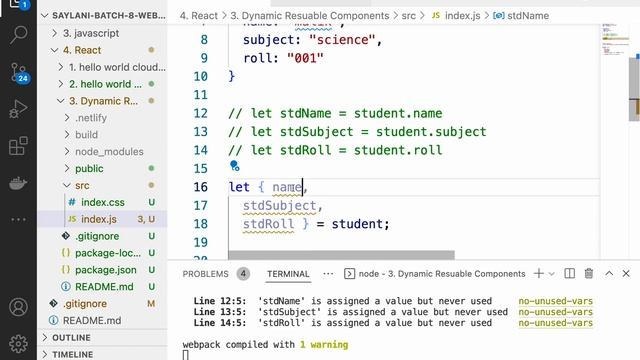The image size is (640, 360).
Task: Click the quick fix indicator on line 15
Action: pos(234,166)
